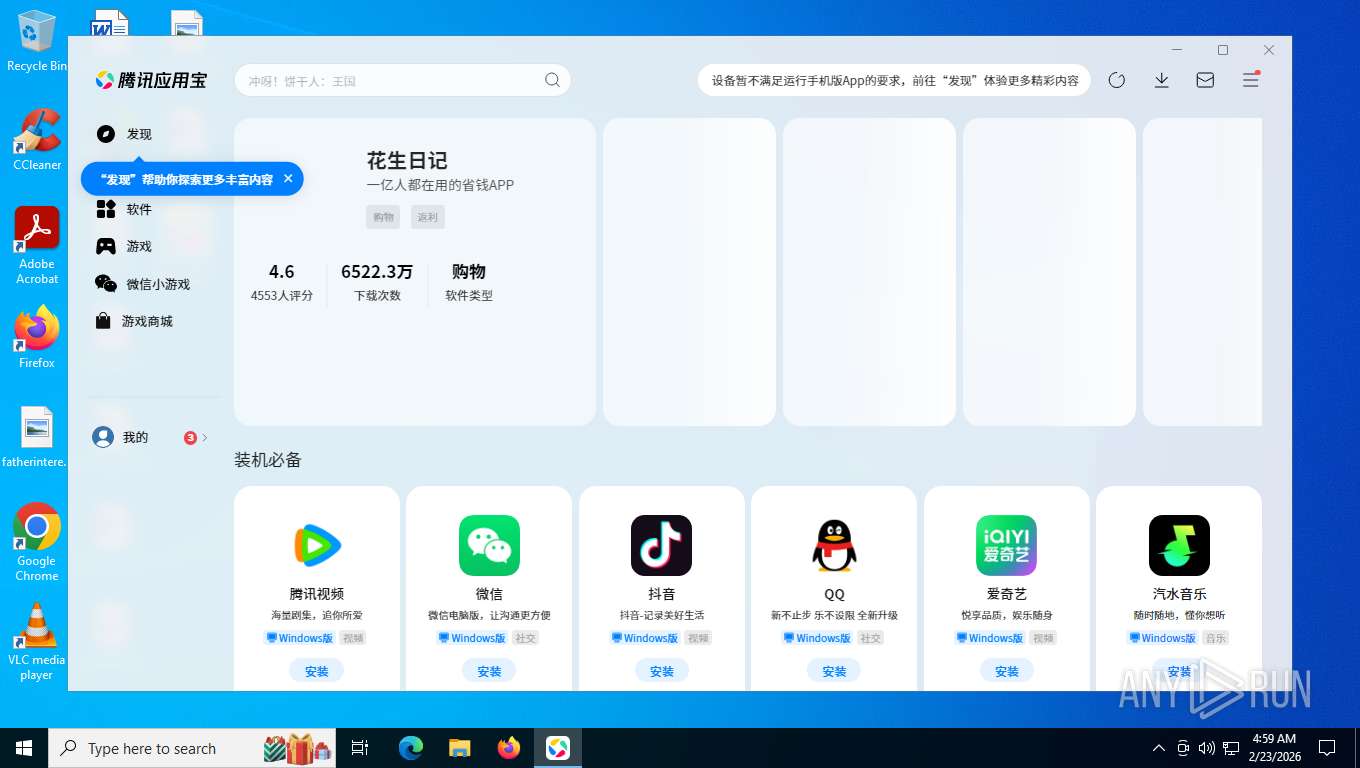Click the 4.6 rating value
Screen dimensions: 1360x768
pyautogui.click(x=282, y=272)
